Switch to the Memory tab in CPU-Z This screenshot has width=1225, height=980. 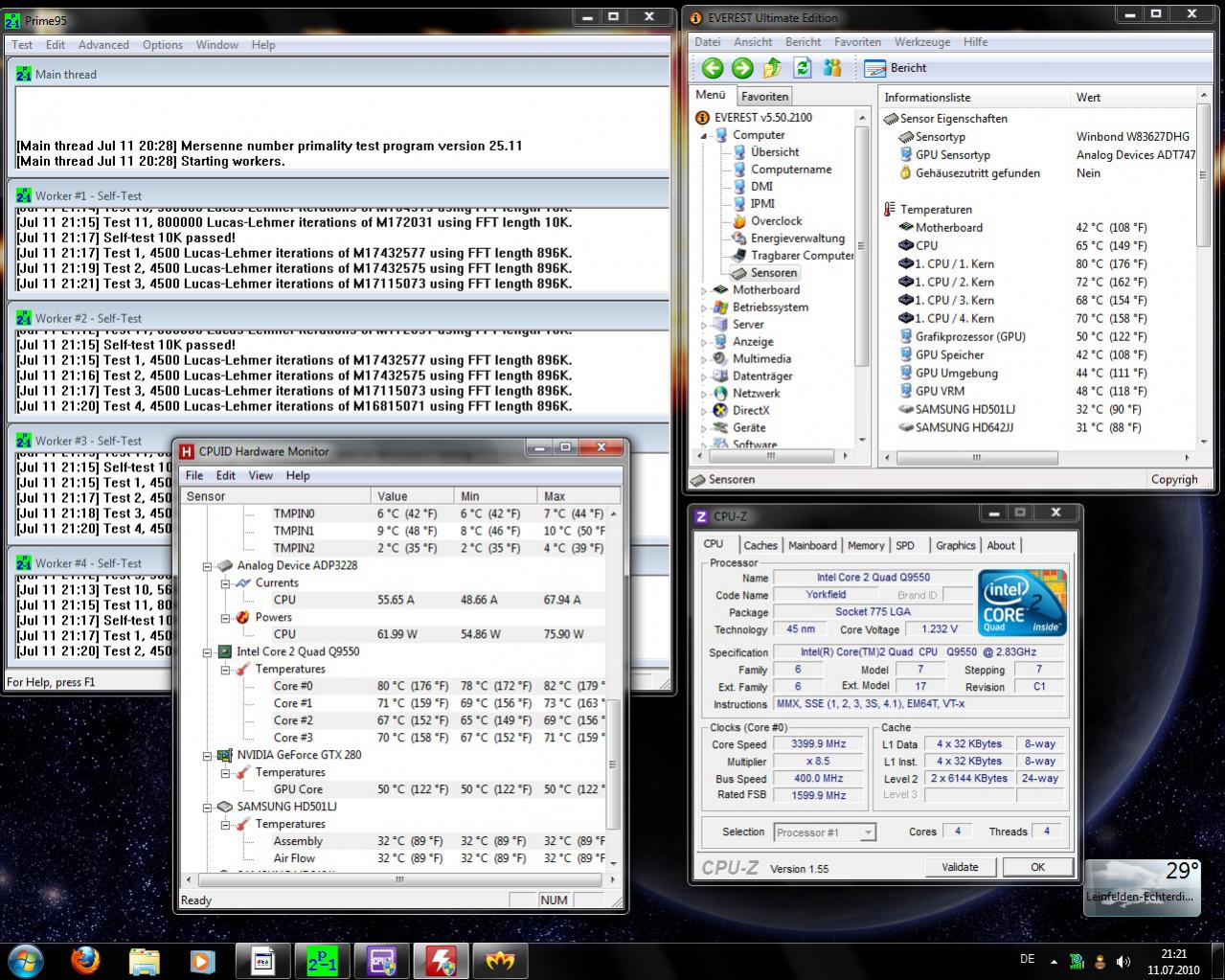[x=866, y=545]
